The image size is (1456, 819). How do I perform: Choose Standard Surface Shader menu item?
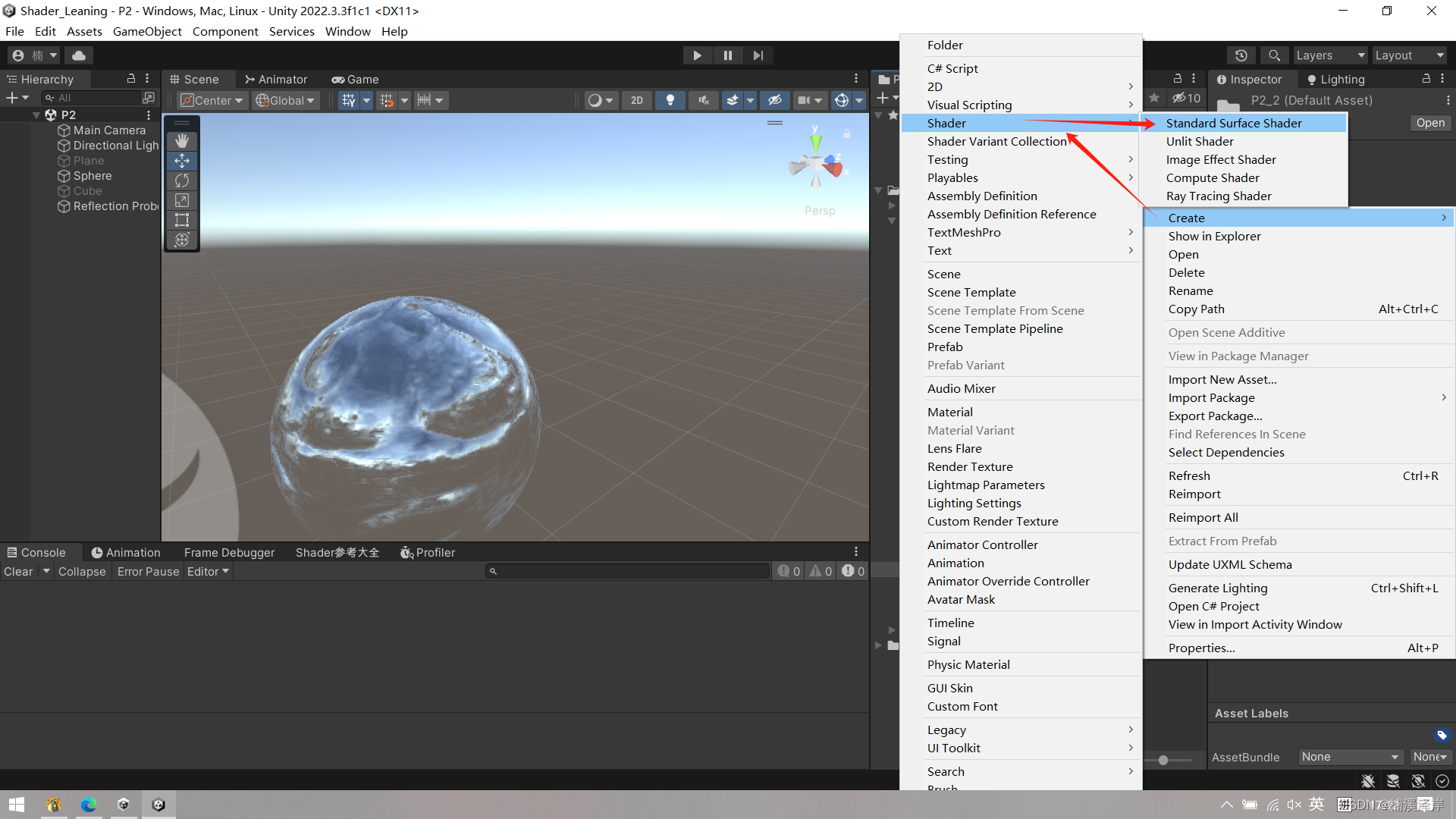tap(1233, 123)
